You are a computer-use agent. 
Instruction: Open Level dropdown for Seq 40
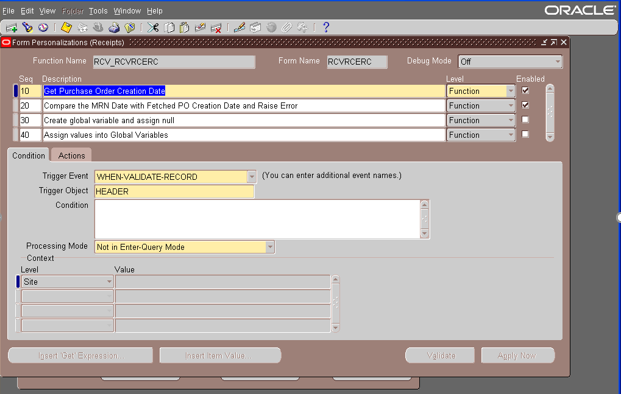511,135
